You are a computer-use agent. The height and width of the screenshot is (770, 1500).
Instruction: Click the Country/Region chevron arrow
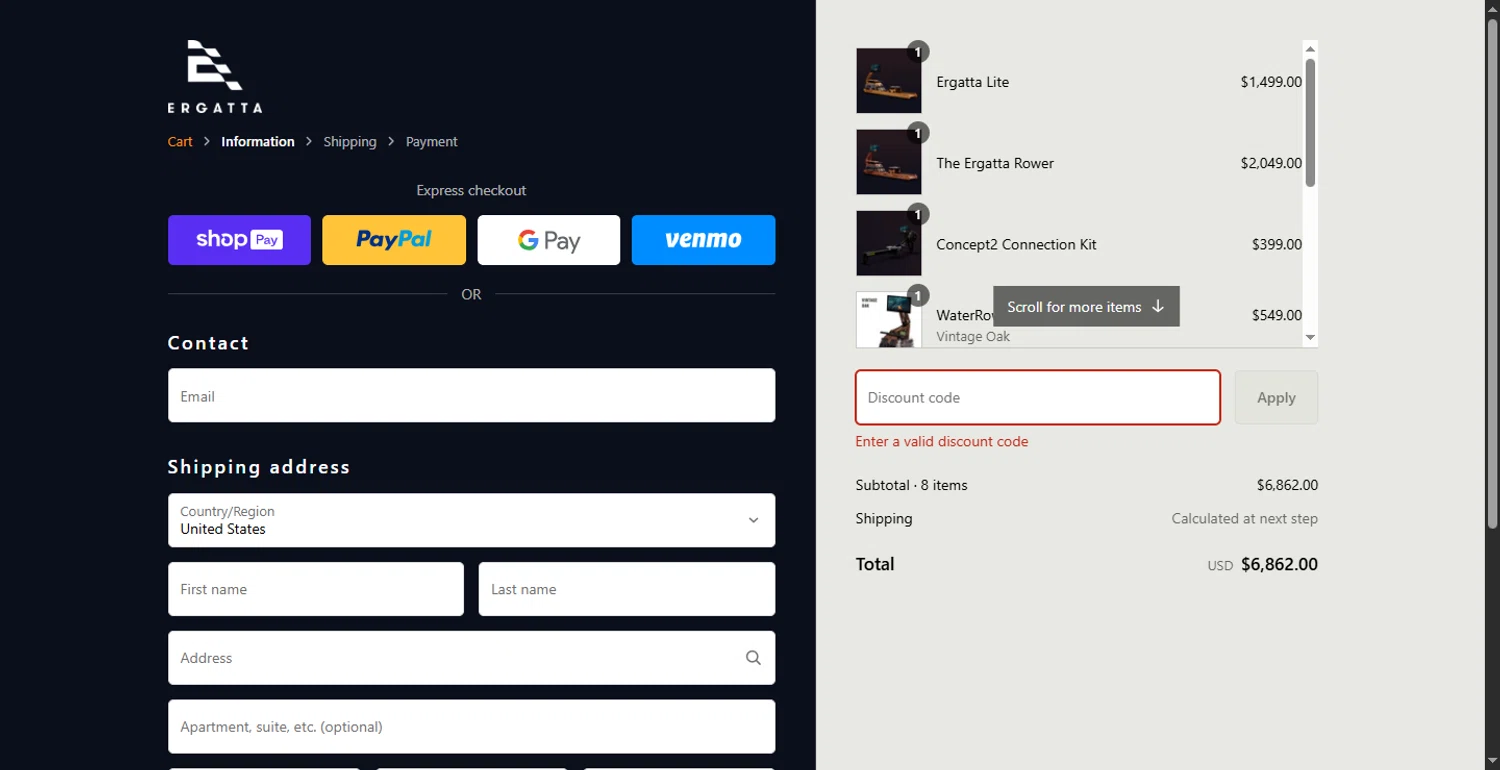(x=753, y=520)
